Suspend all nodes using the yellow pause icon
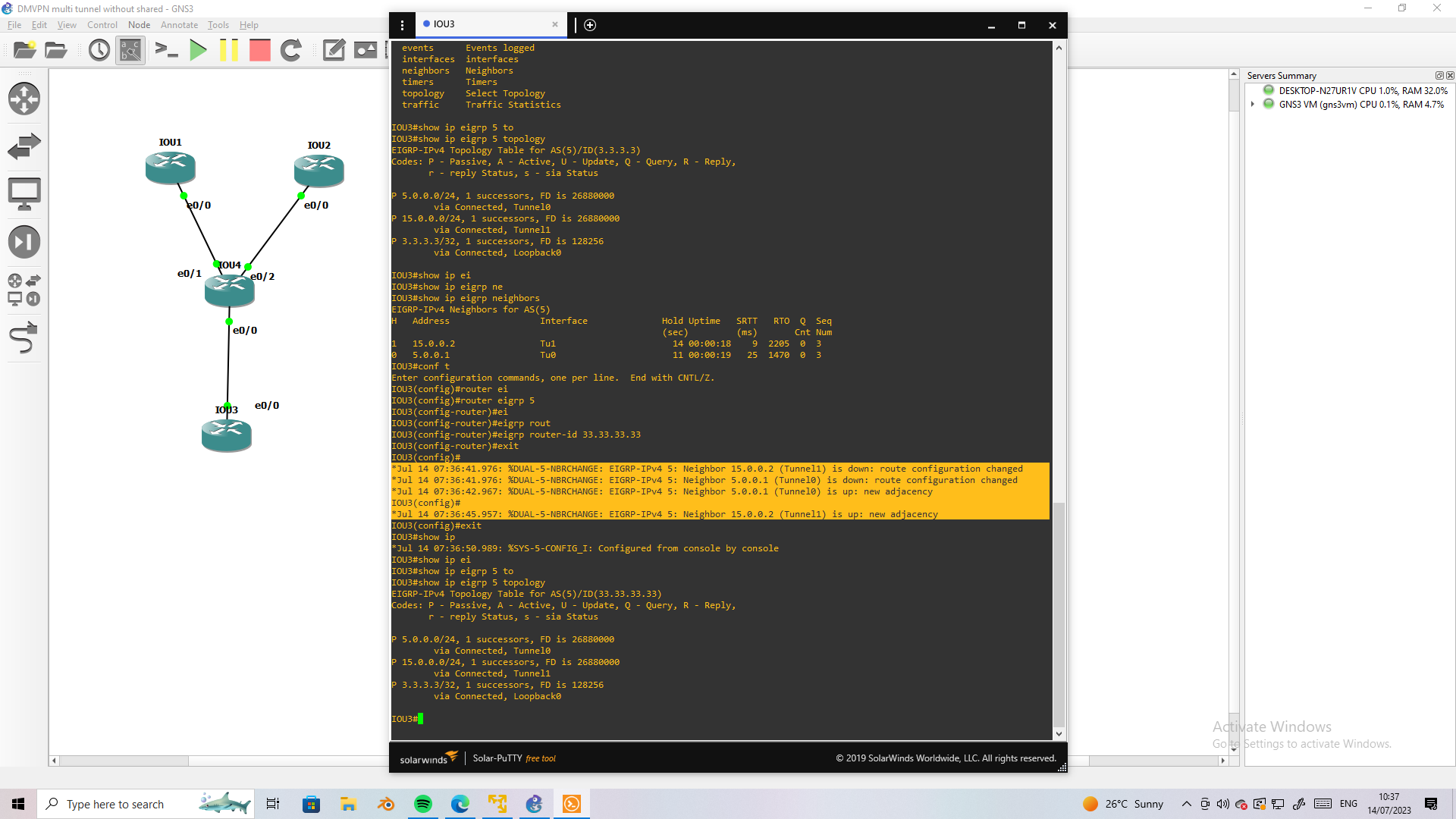The width and height of the screenshot is (1456, 819). 230,50
